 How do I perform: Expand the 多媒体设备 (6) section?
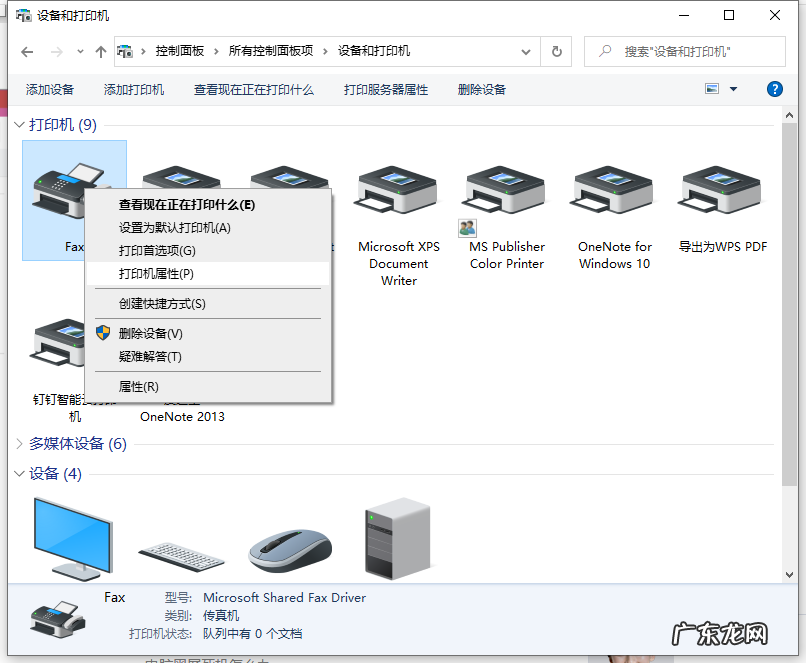coord(18,443)
